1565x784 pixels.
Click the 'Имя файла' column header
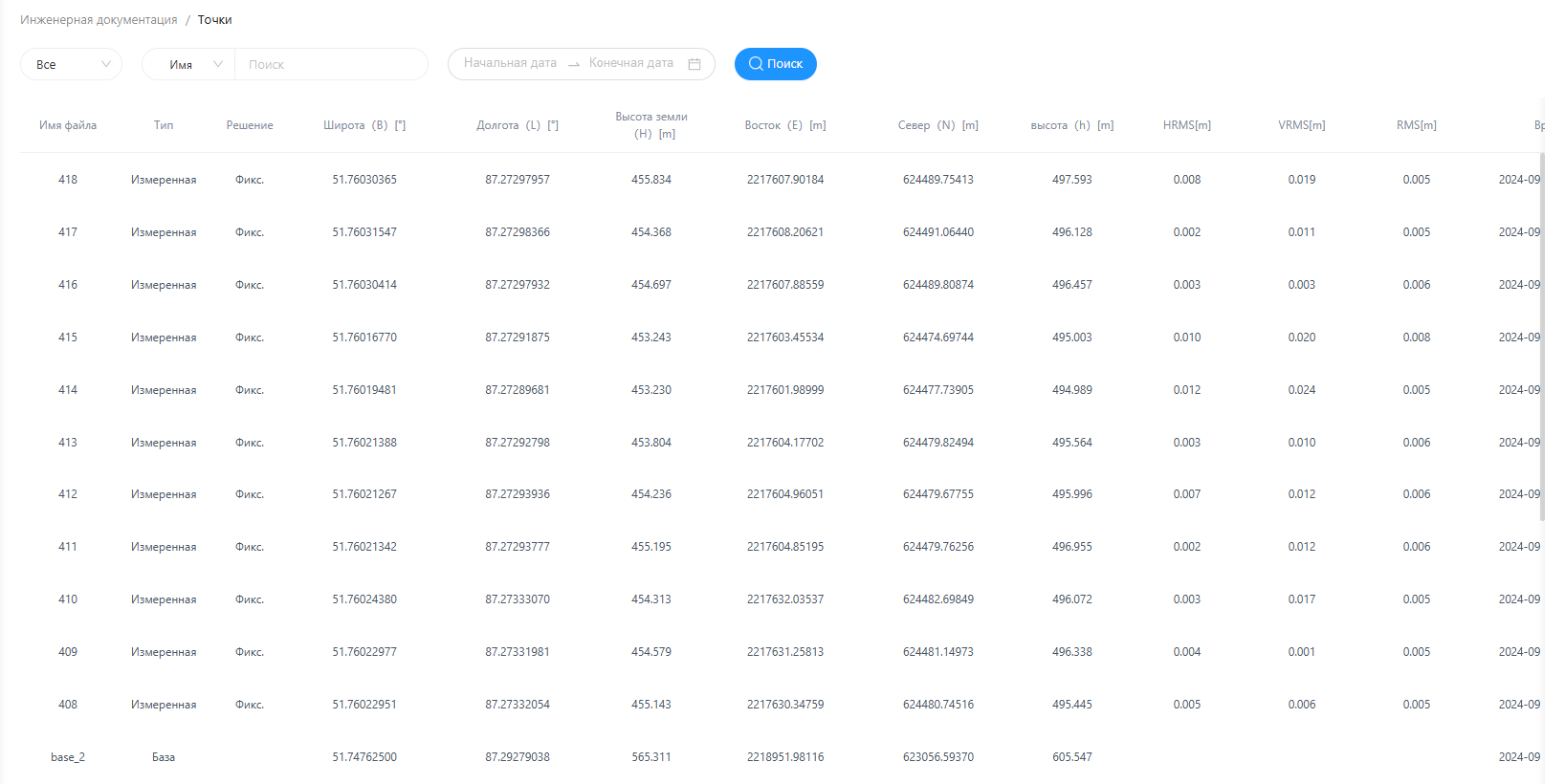pos(68,125)
